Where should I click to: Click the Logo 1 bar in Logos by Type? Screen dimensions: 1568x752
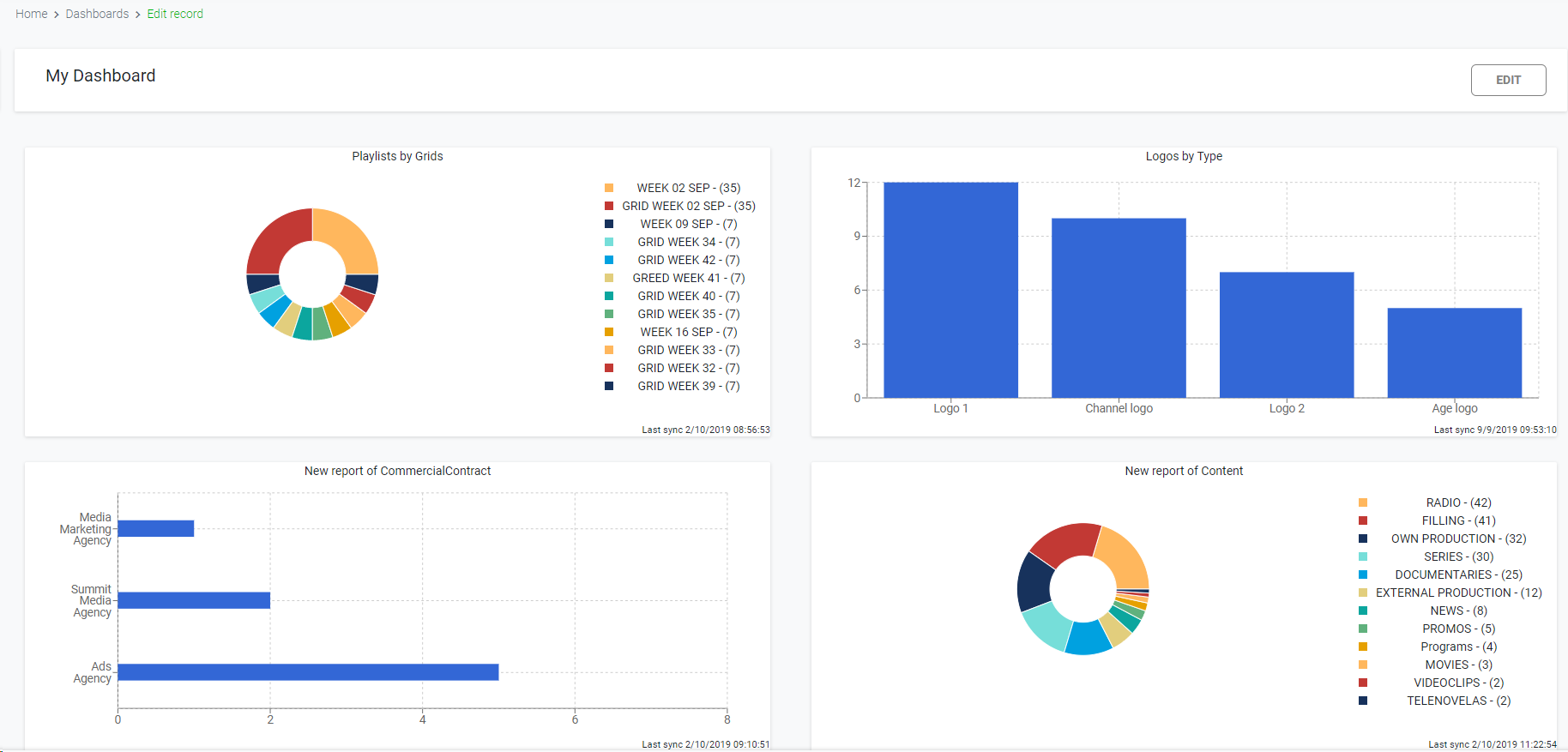[x=950, y=290]
